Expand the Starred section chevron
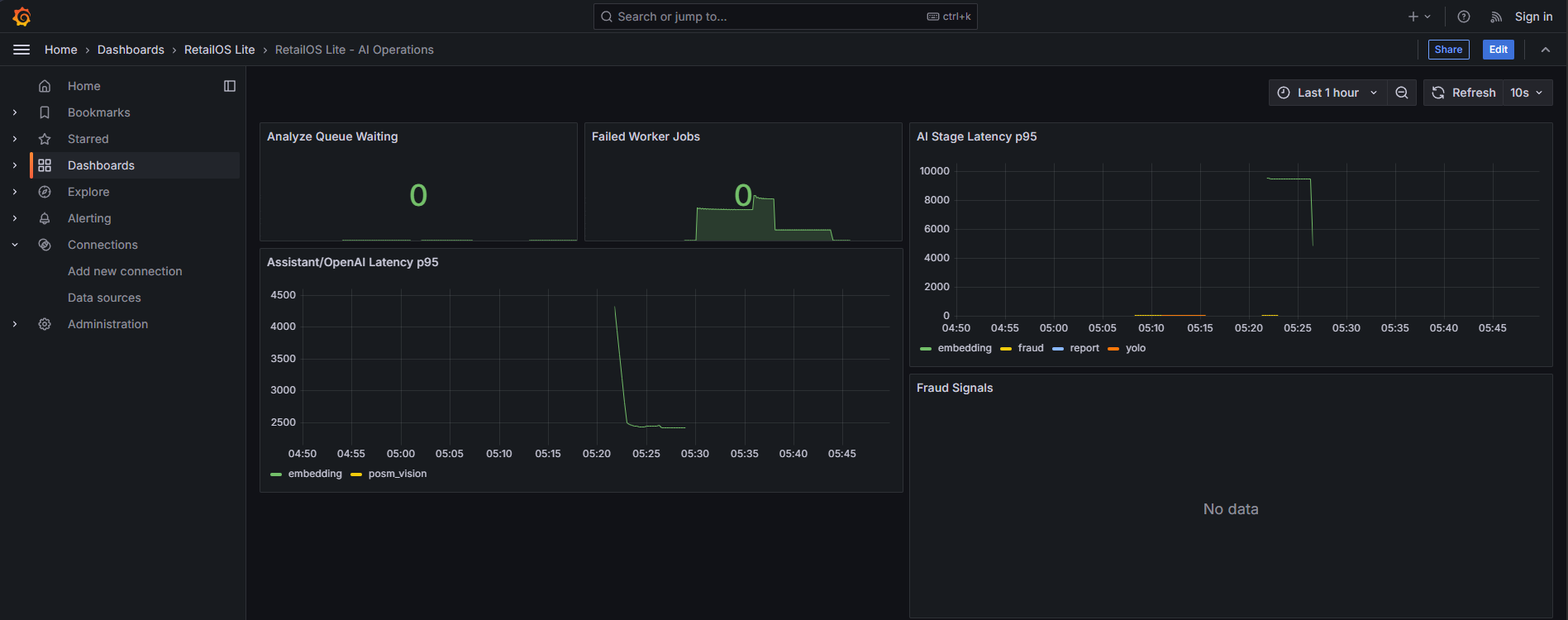 pos(15,139)
